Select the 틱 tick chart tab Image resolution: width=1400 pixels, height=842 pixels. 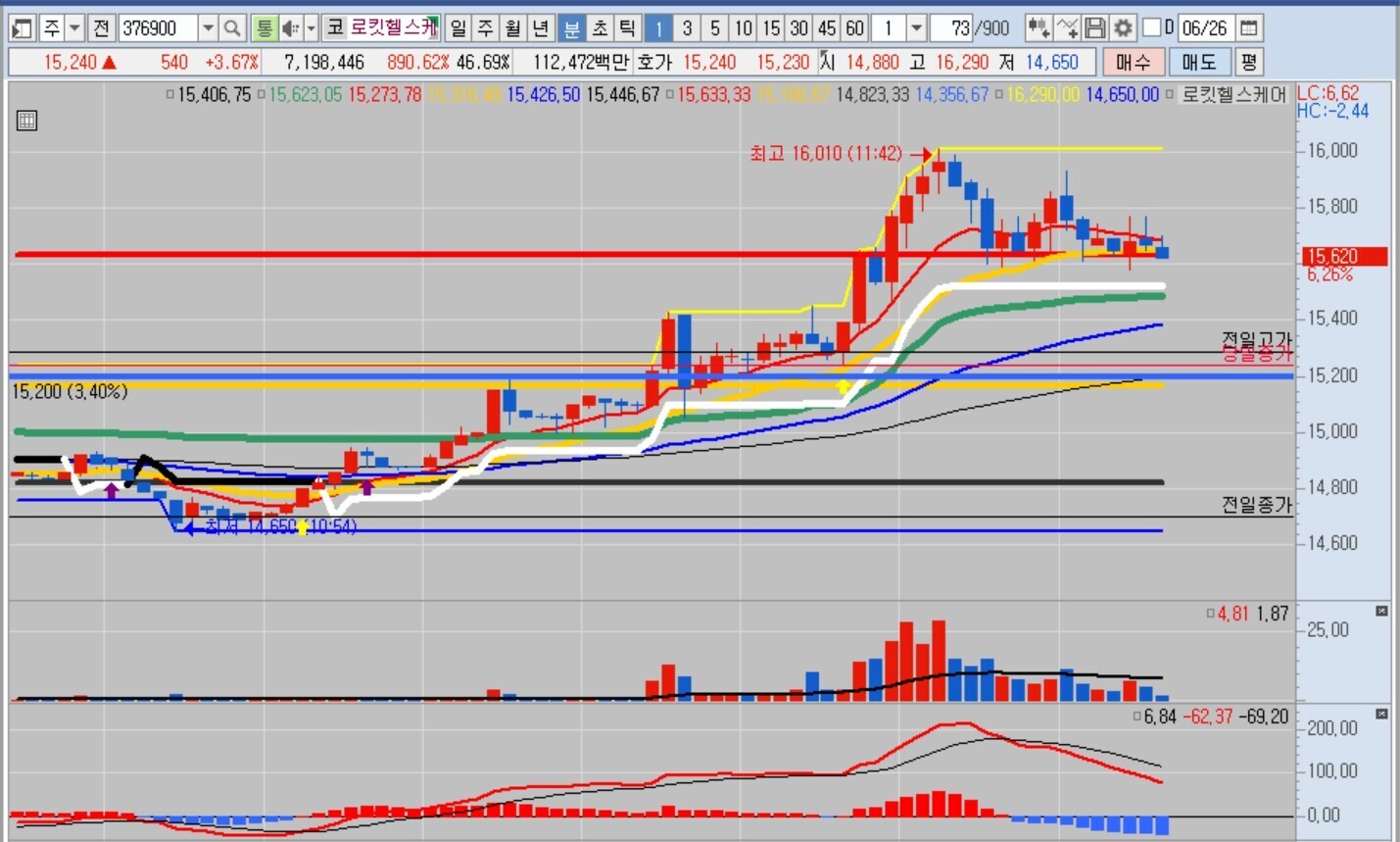(x=627, y=27)
